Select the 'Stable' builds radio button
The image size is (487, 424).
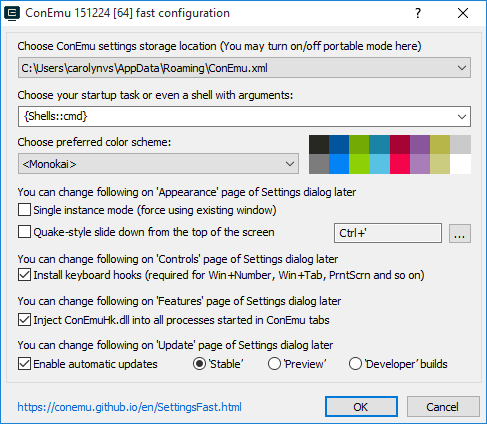coord(199,364)
